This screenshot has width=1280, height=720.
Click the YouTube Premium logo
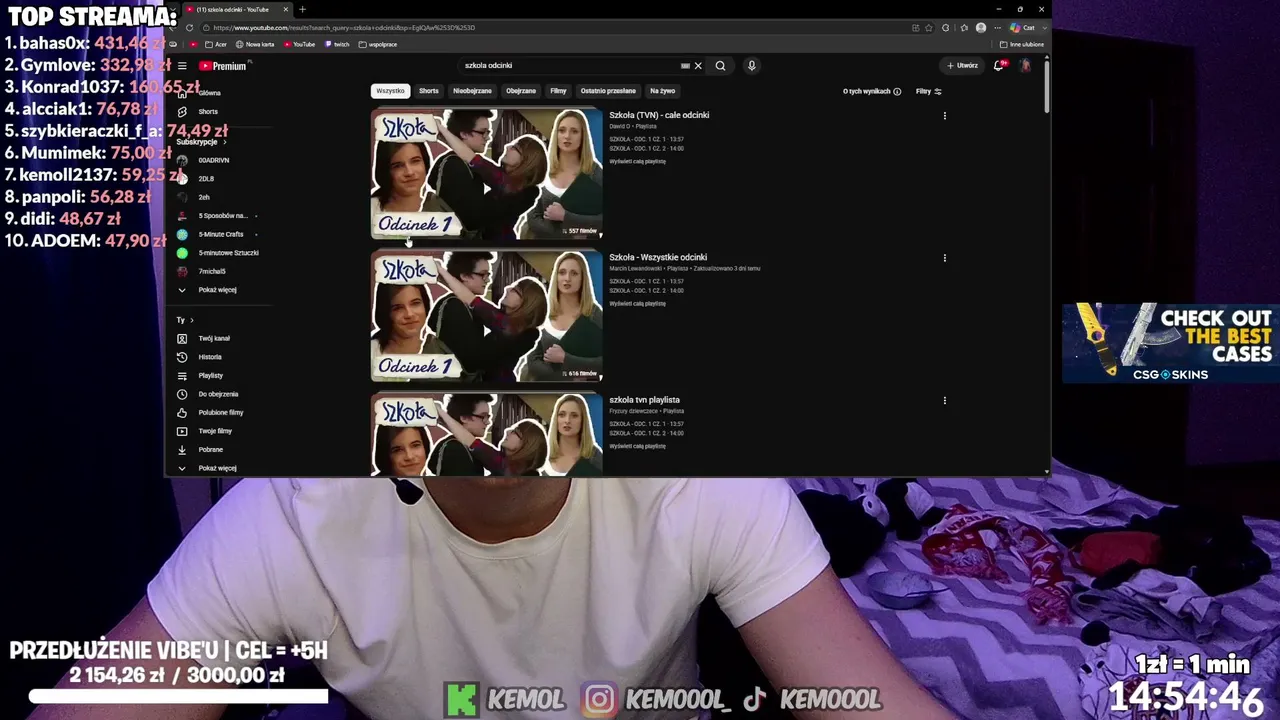[x=222, y=66]
